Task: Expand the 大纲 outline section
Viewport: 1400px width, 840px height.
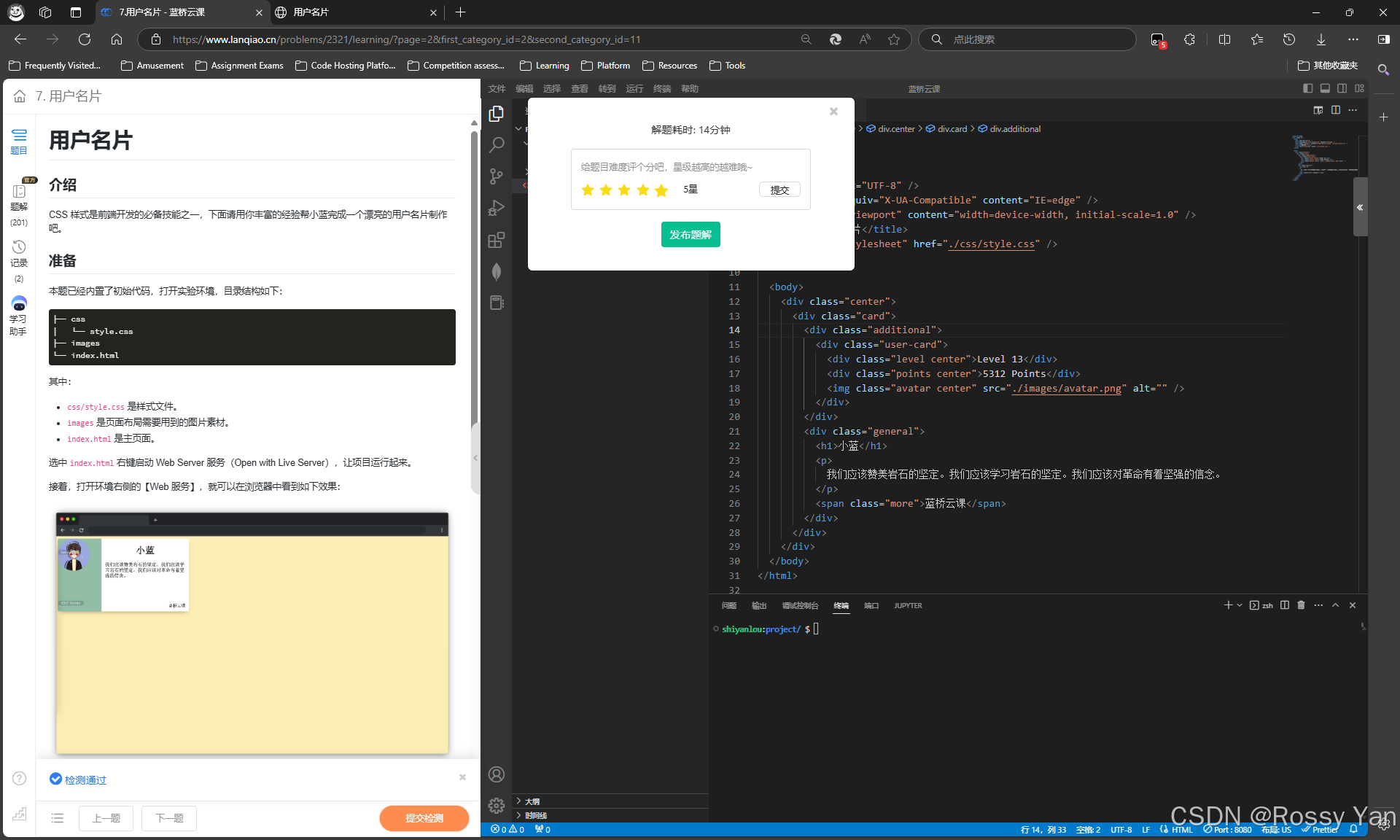Action: [x=532, y=801]
